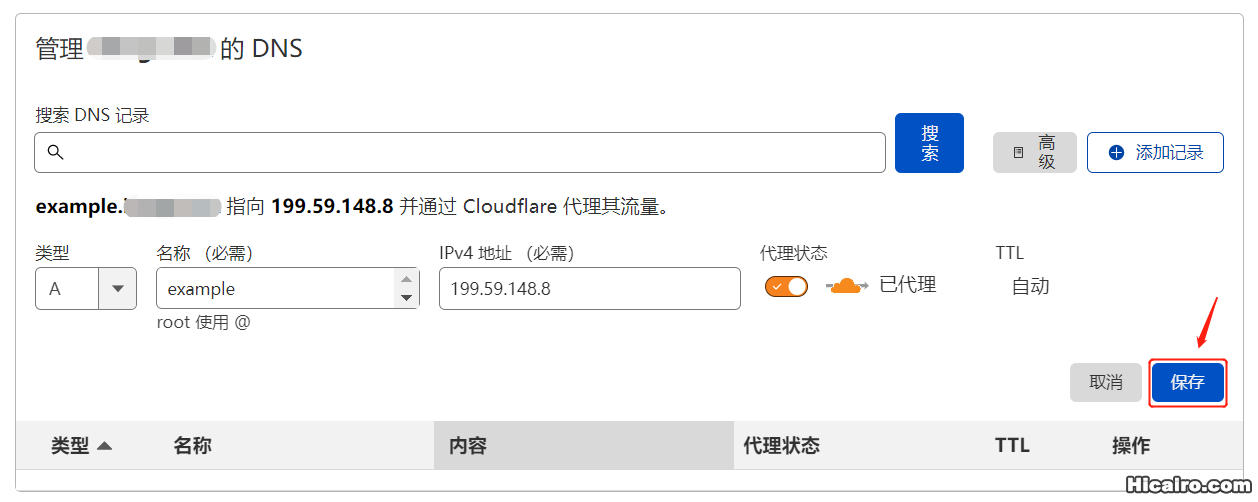Image resolution: width=1258 pixels, height=502 pixels.
Task: Click the blue 搜索 button
Action: [929, 143]
